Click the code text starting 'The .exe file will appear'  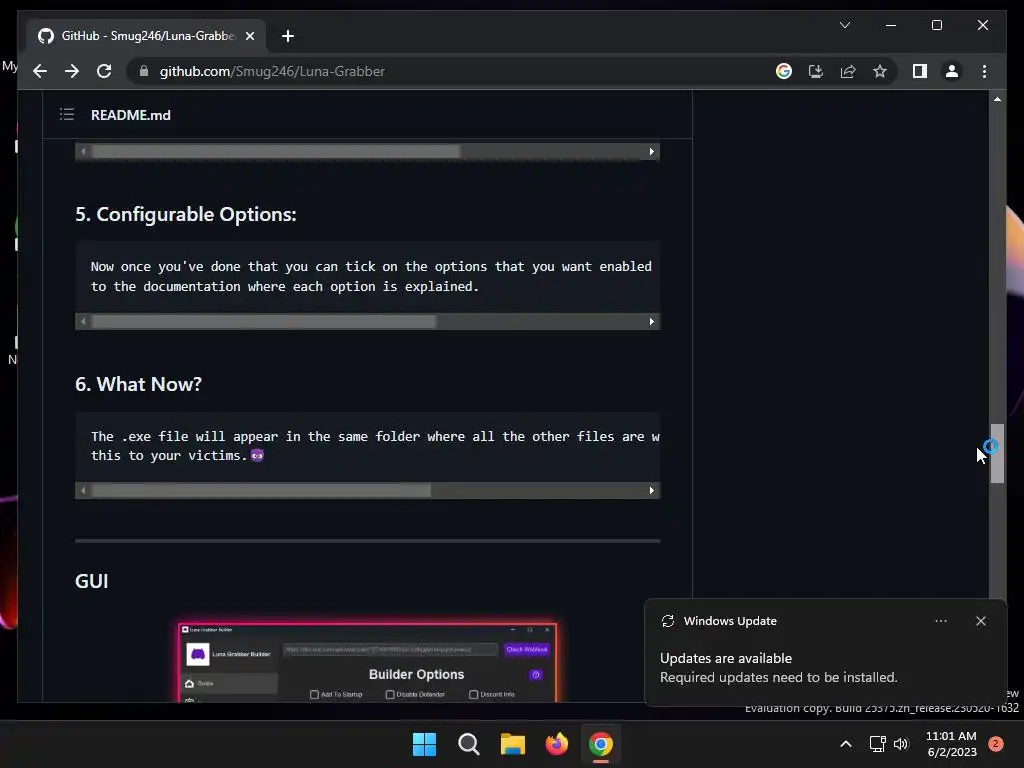(375, 445)
